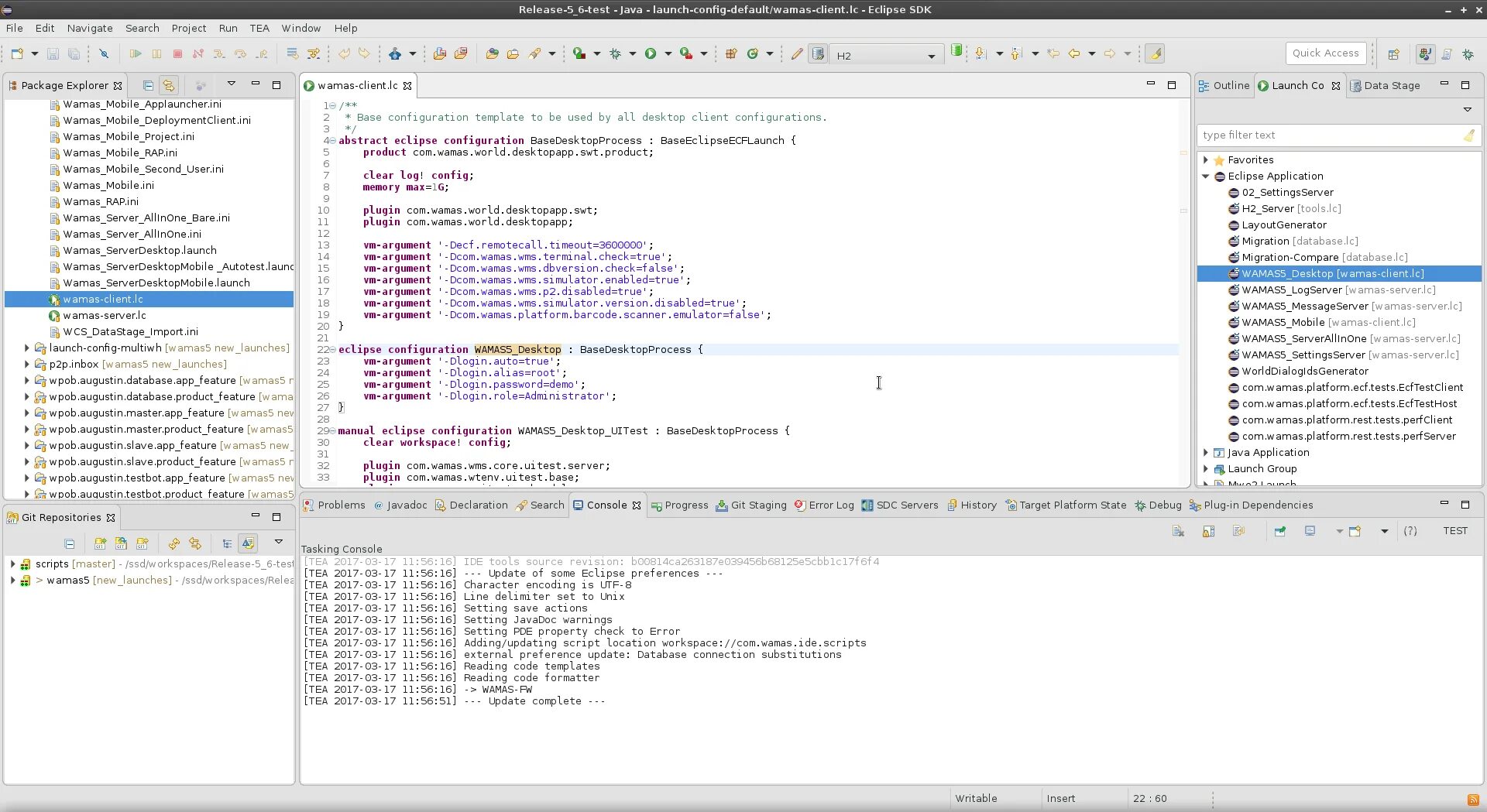The image size is (1487, 812).
Task: Toggle the highlighter mark occurrences icon
Action: [1155, 54]
